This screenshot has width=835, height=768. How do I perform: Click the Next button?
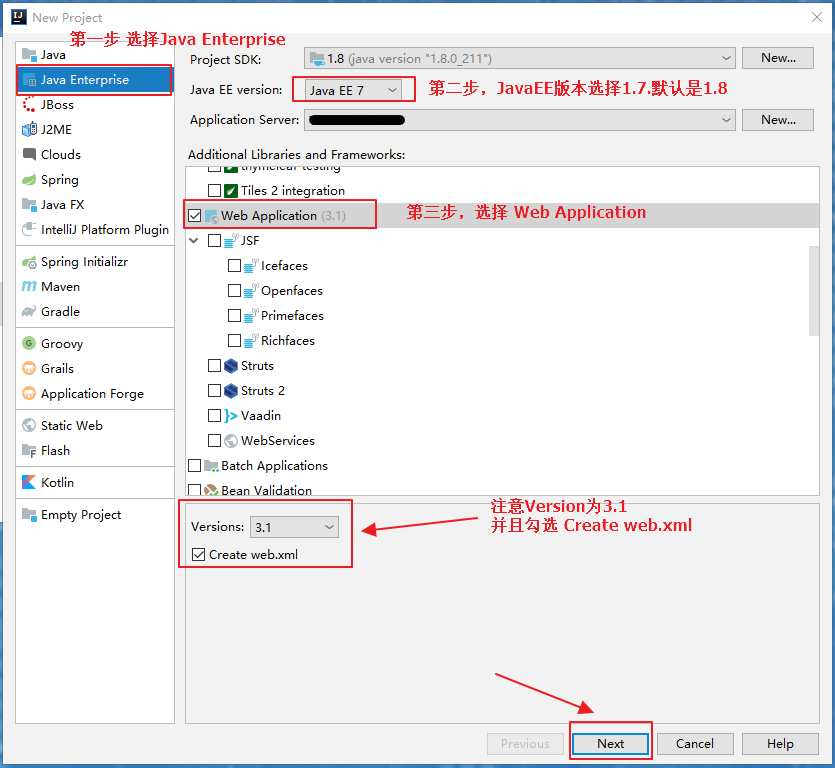pos(610,744)
